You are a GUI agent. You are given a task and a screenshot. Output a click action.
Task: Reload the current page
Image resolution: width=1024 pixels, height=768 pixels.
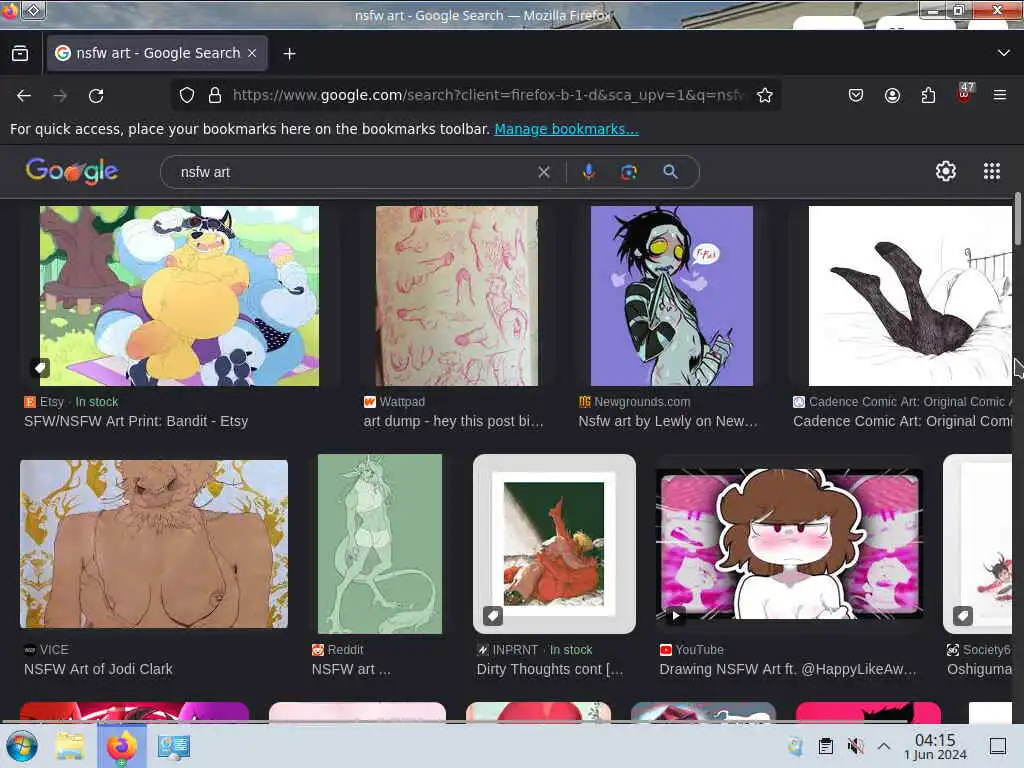pos(96,96)
